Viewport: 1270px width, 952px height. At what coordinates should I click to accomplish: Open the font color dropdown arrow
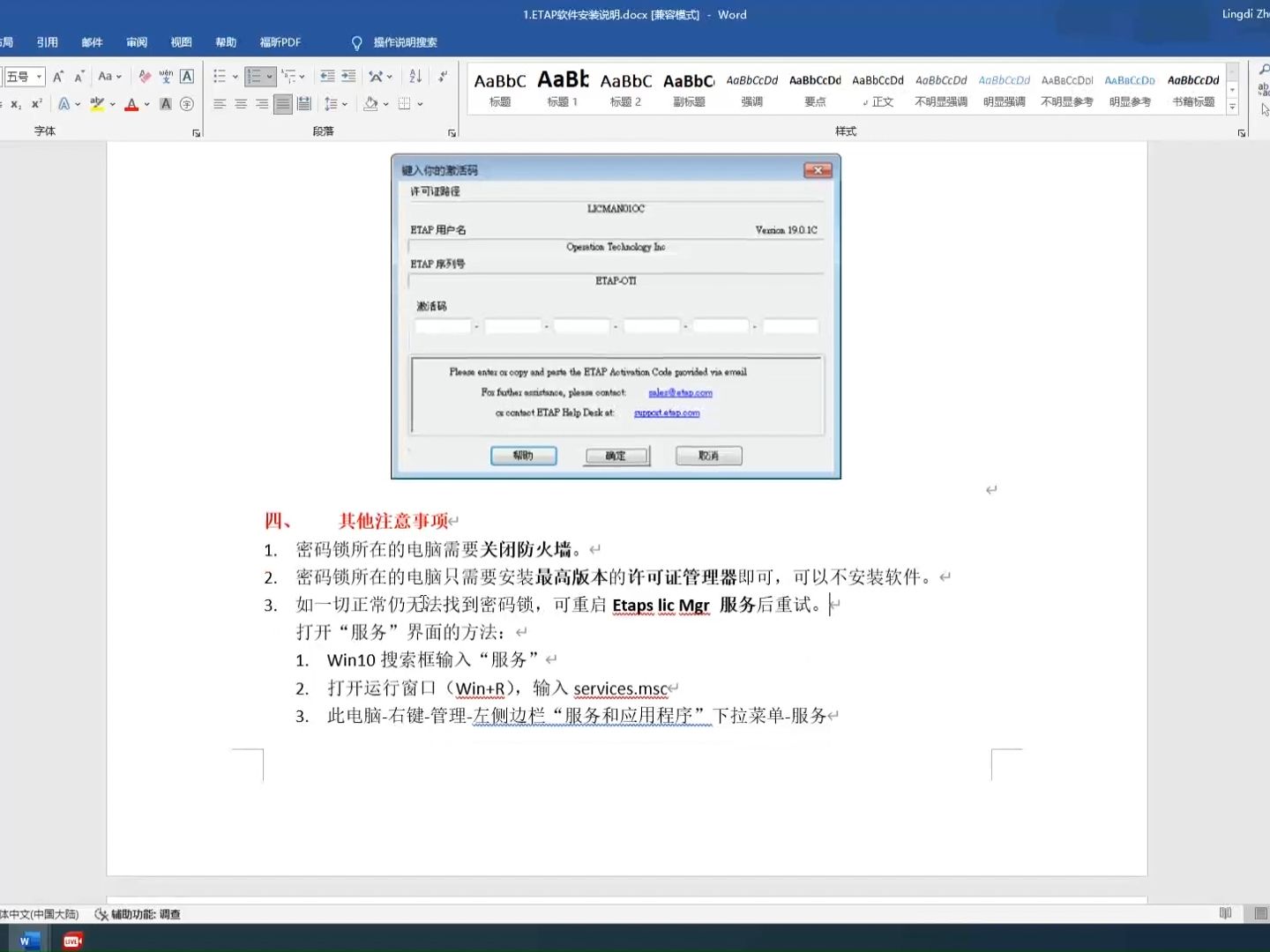coord(146,104)
